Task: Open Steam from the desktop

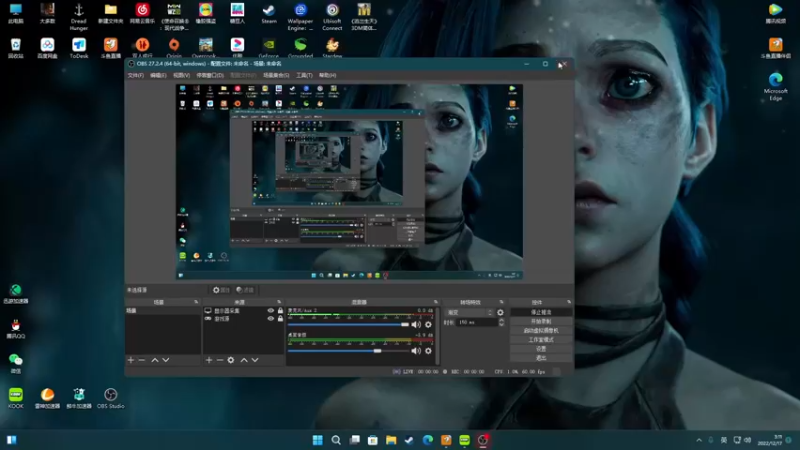Action: [x=269, y=14]
